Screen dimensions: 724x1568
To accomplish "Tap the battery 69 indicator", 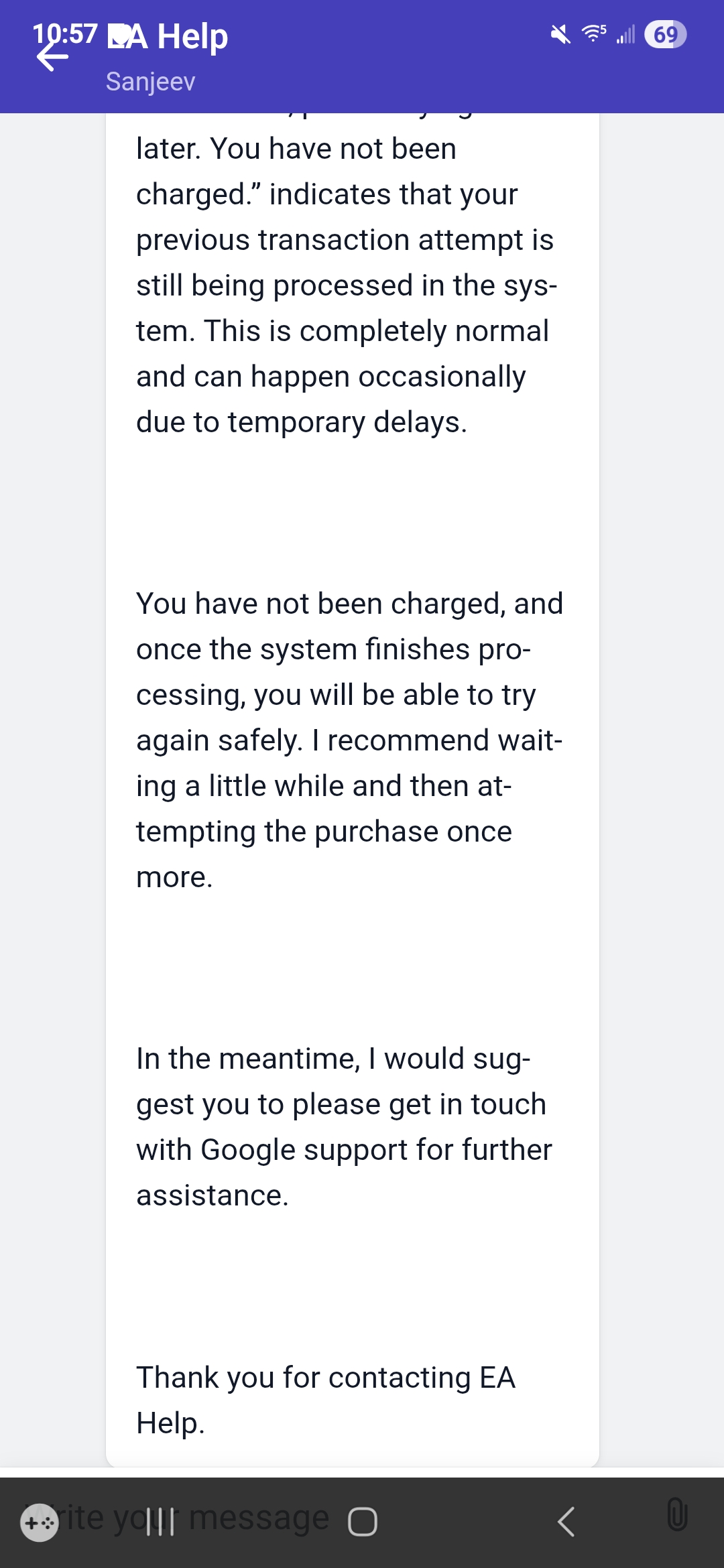I will (x=665, y=34).
